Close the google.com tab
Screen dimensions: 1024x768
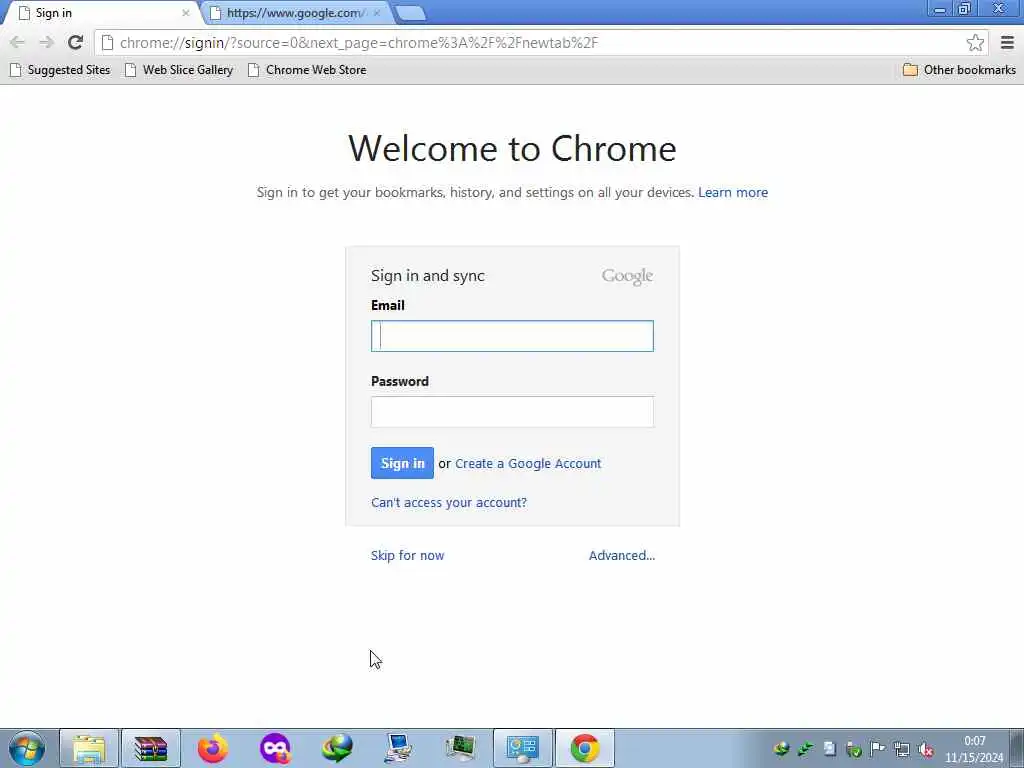[x=377, y=13]
